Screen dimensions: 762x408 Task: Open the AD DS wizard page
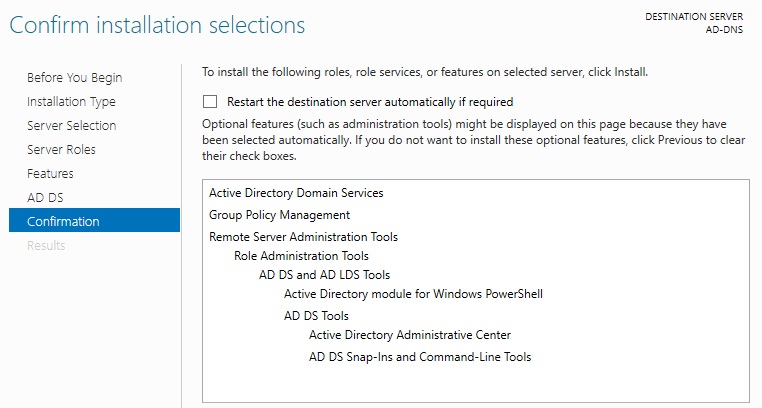pos(45,198)
